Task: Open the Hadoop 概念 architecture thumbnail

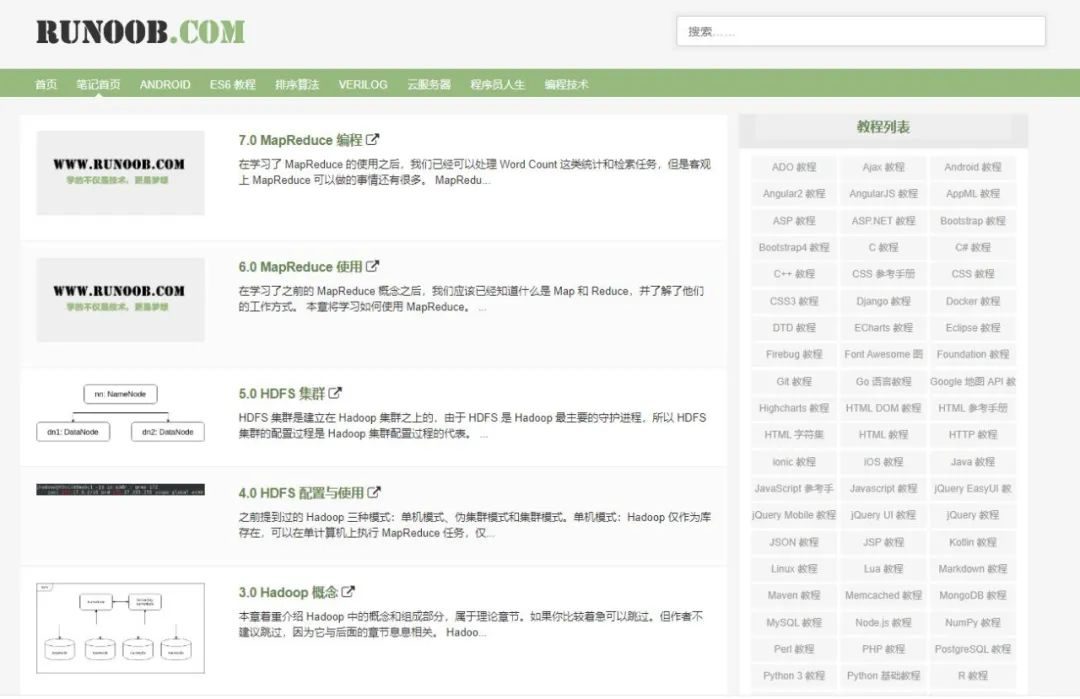Action: pyautogui.click(x=120, y=628)
